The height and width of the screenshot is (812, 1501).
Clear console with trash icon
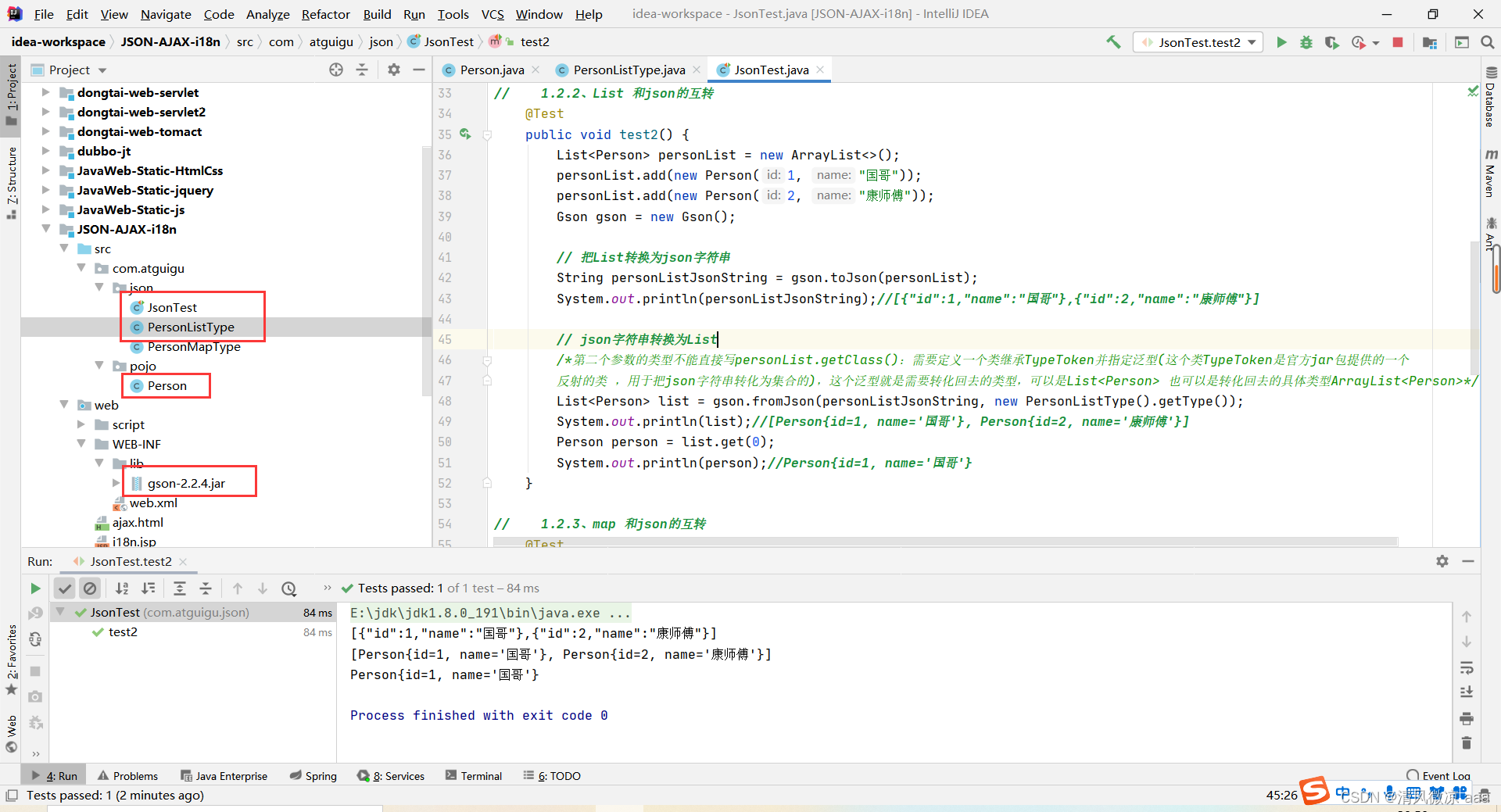pyautogui.click(x=1467, y=742)
